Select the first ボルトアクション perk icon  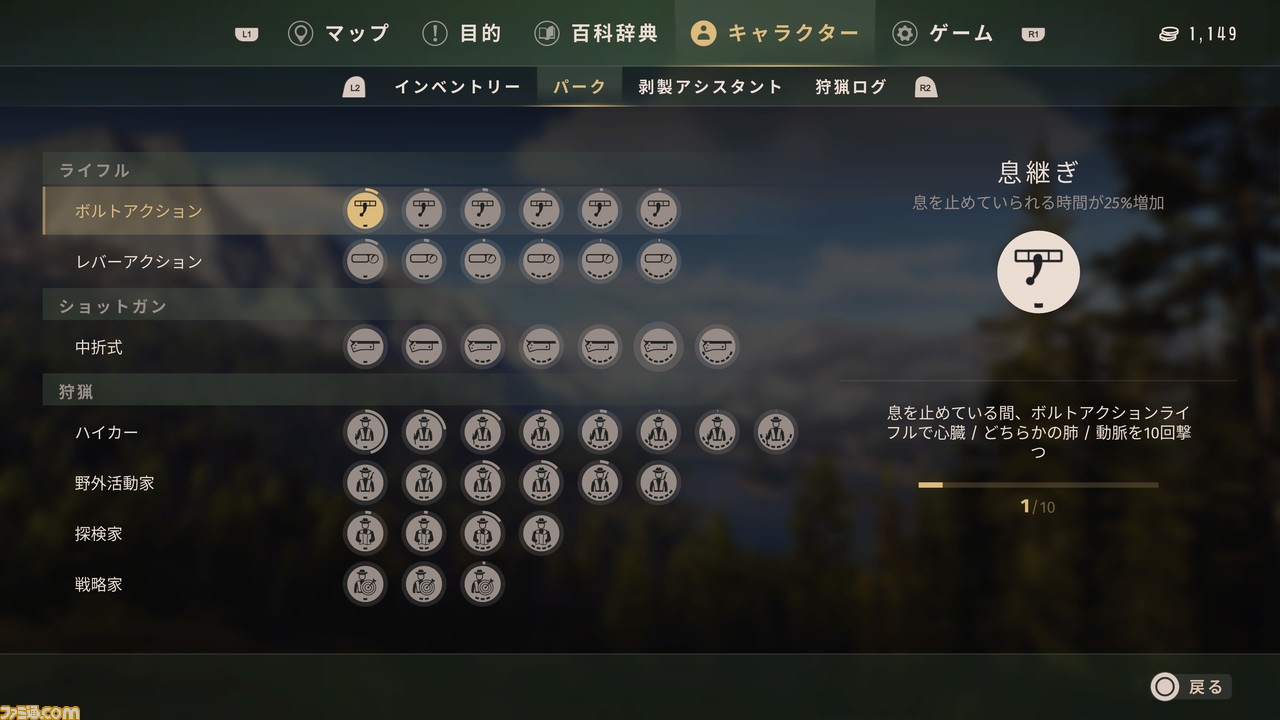[365, 210]
